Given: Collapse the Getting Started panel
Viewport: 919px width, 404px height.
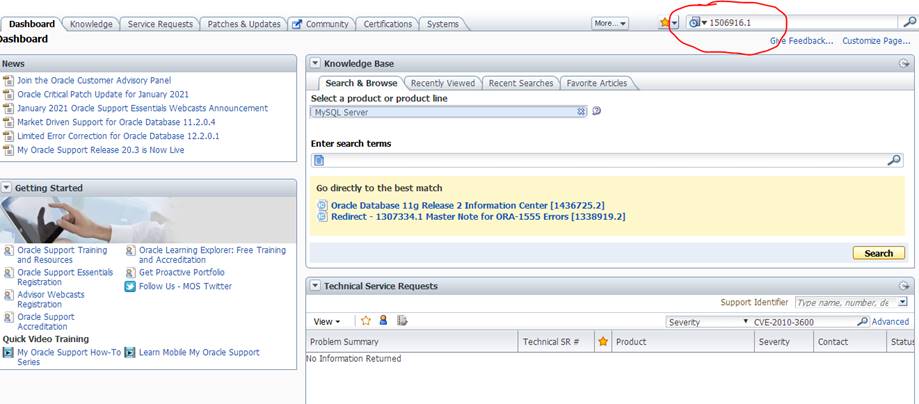Looking at the screenshot, I should pos(7,188).
